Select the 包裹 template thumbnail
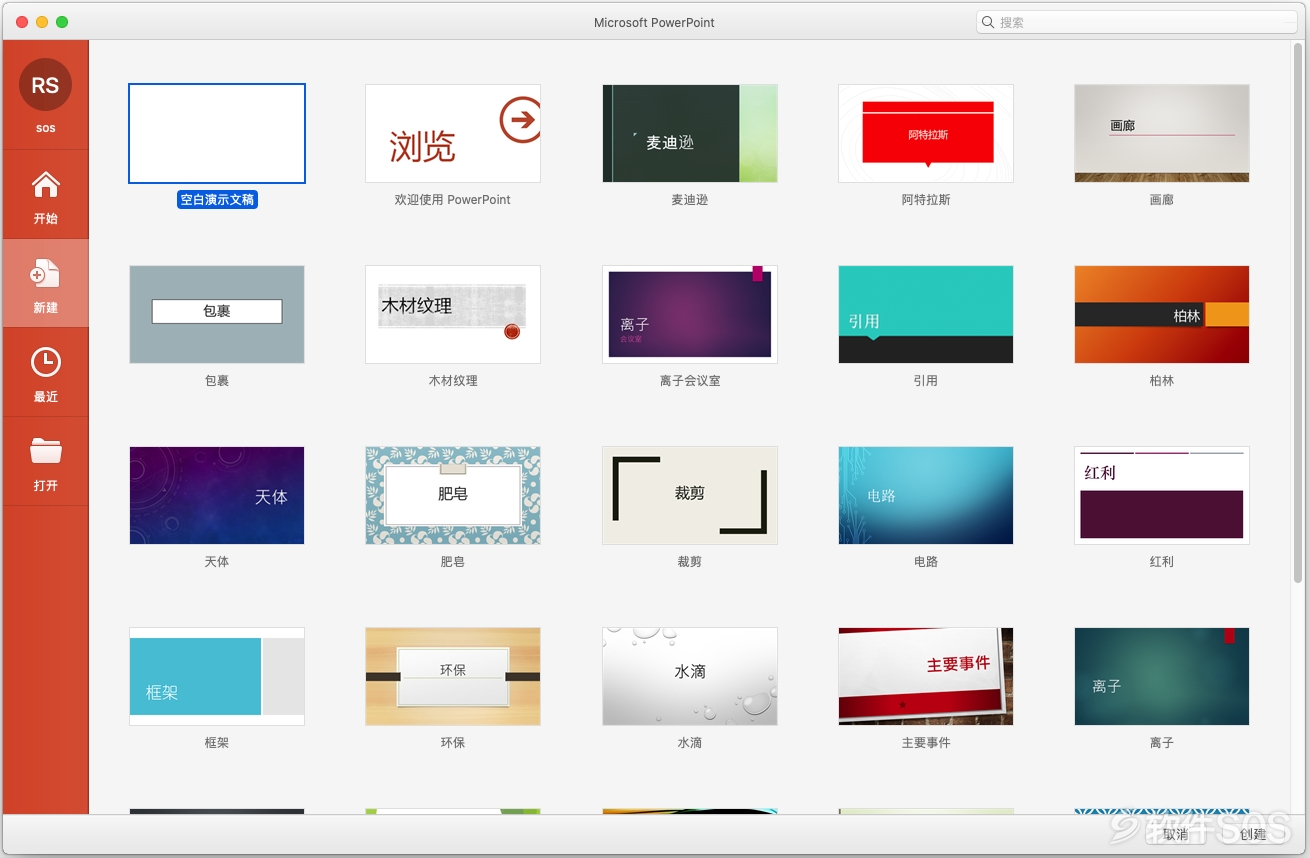 pyautogui.click(x=217, y=315)
